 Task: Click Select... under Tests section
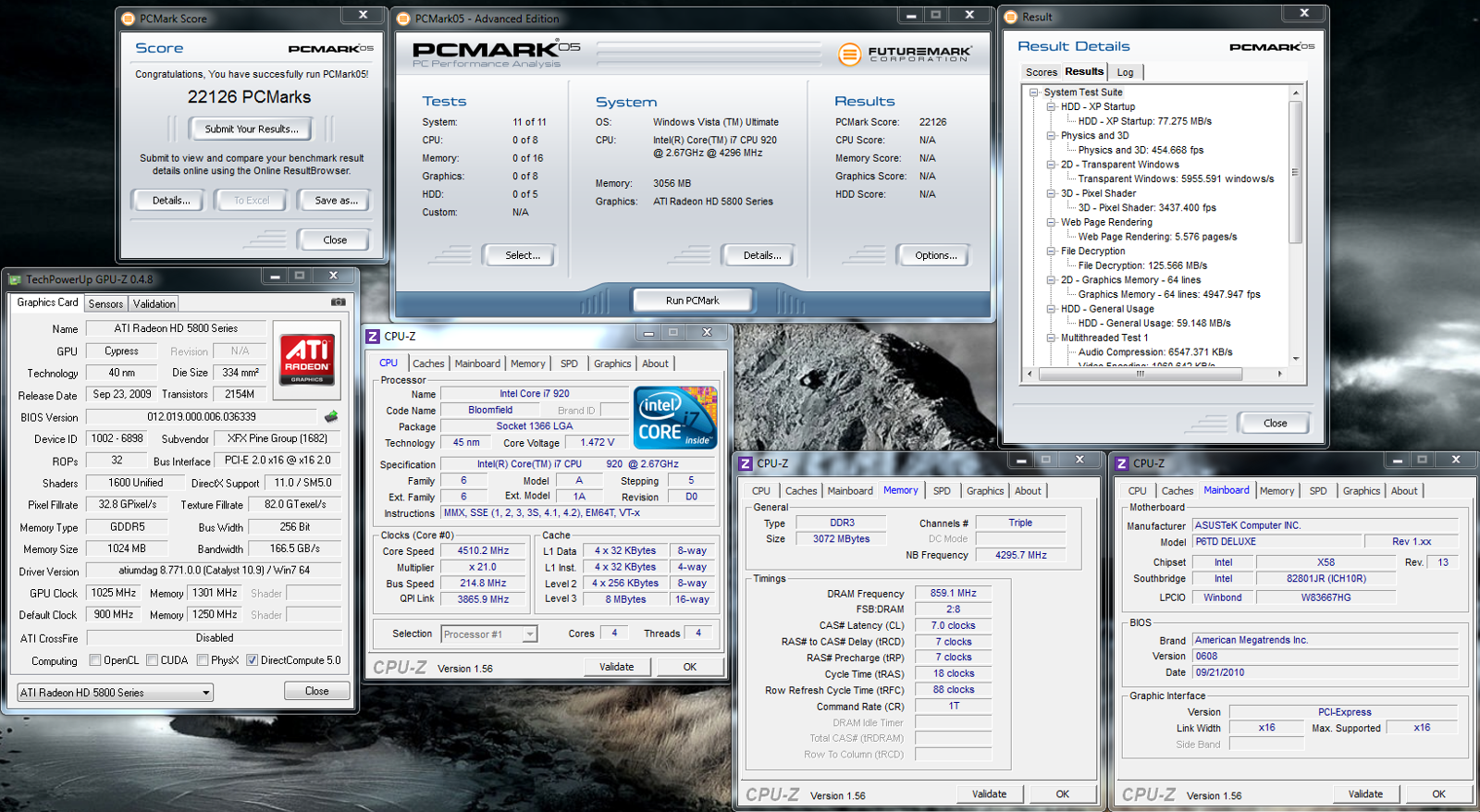click(x=522, y=255)
